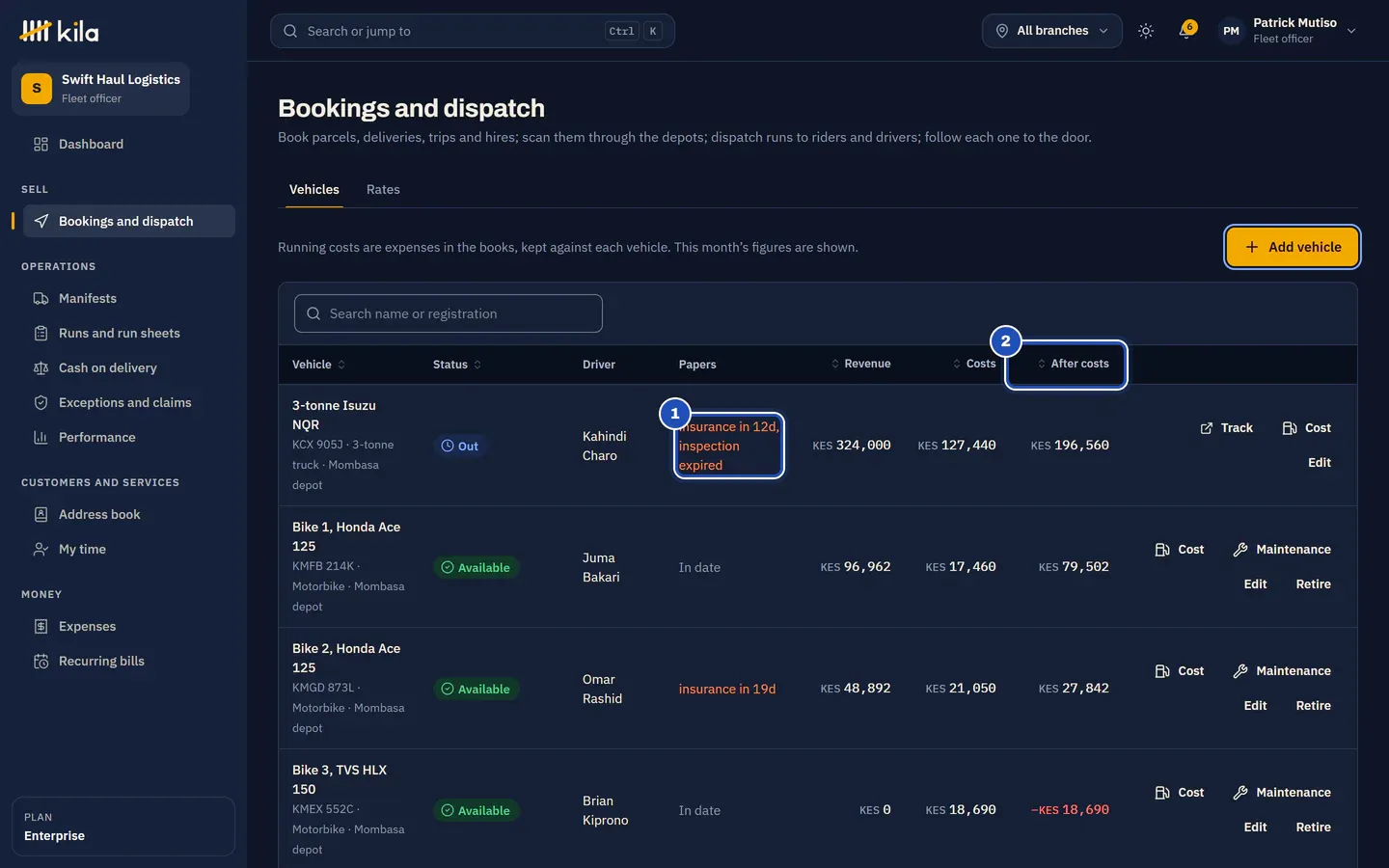
Task: Toggle the light/dark theme sun icon
Action: (x=1146, y=31)
